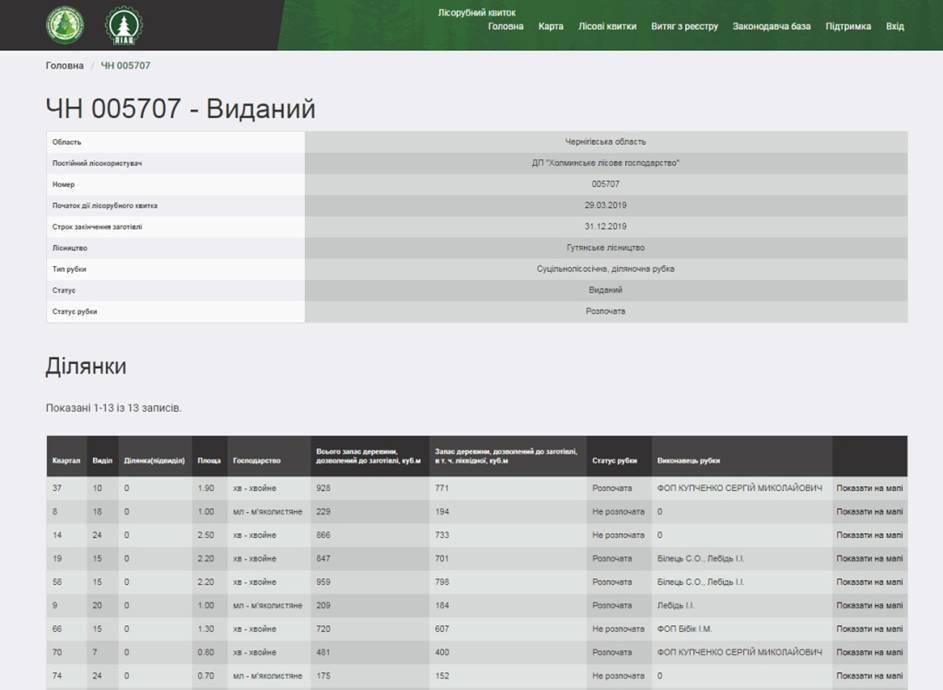Show квартал 74 plot on the map

pos(869,676)
